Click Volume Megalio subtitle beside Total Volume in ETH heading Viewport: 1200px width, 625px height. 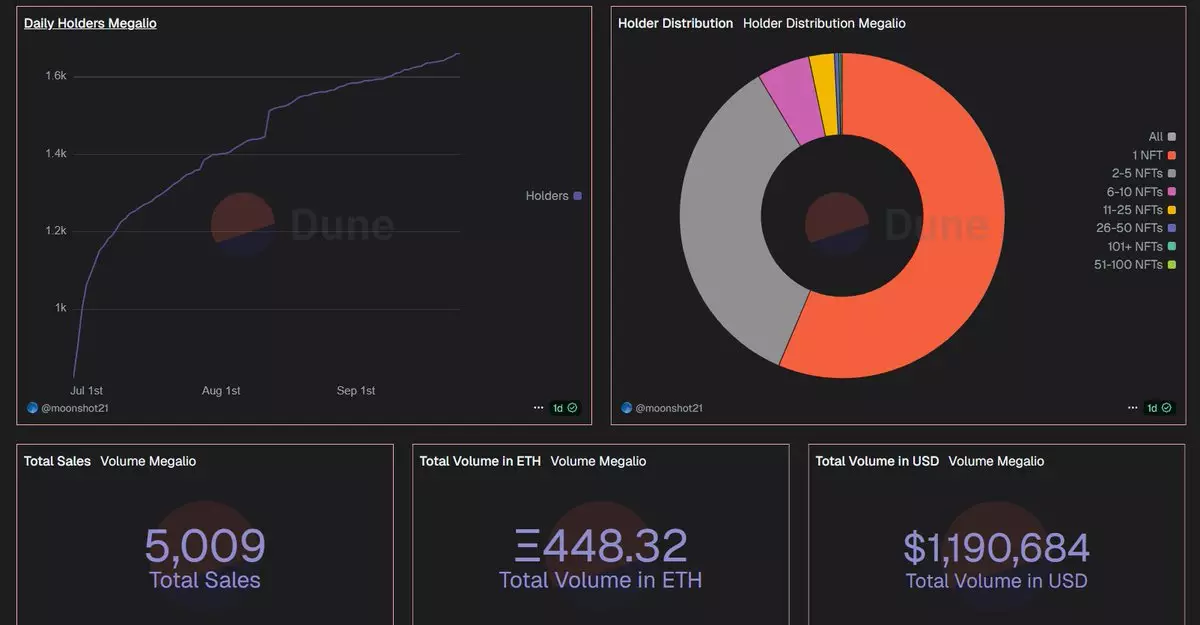[598, 461]
